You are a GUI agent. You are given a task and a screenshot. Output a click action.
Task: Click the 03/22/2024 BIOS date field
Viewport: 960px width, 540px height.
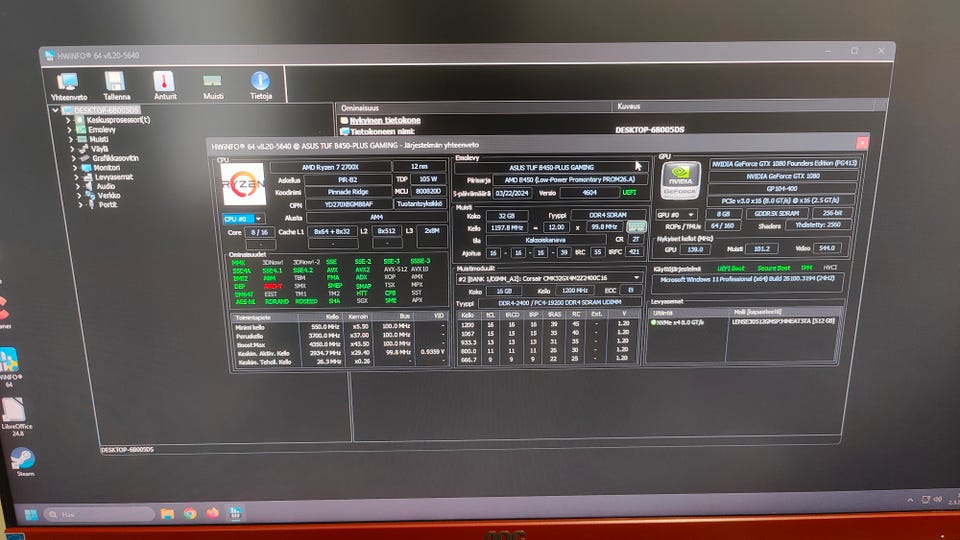tap(512, 193)
